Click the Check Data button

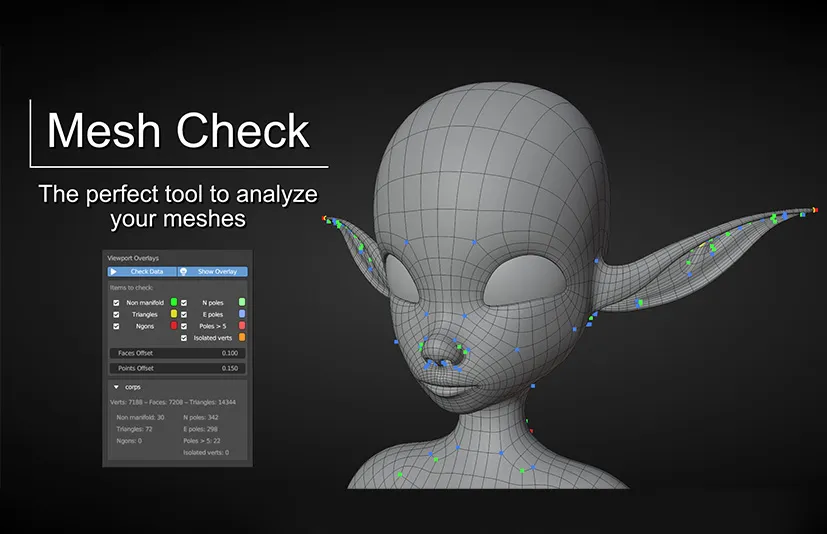click(146, 271)
